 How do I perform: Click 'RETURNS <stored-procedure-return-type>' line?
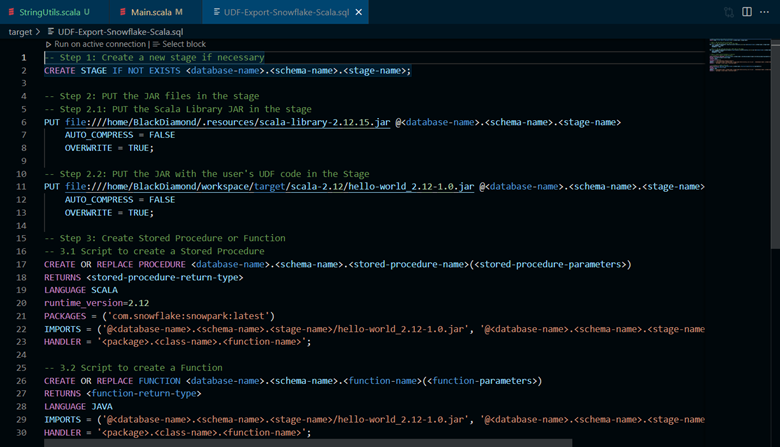tap(143, 277)
